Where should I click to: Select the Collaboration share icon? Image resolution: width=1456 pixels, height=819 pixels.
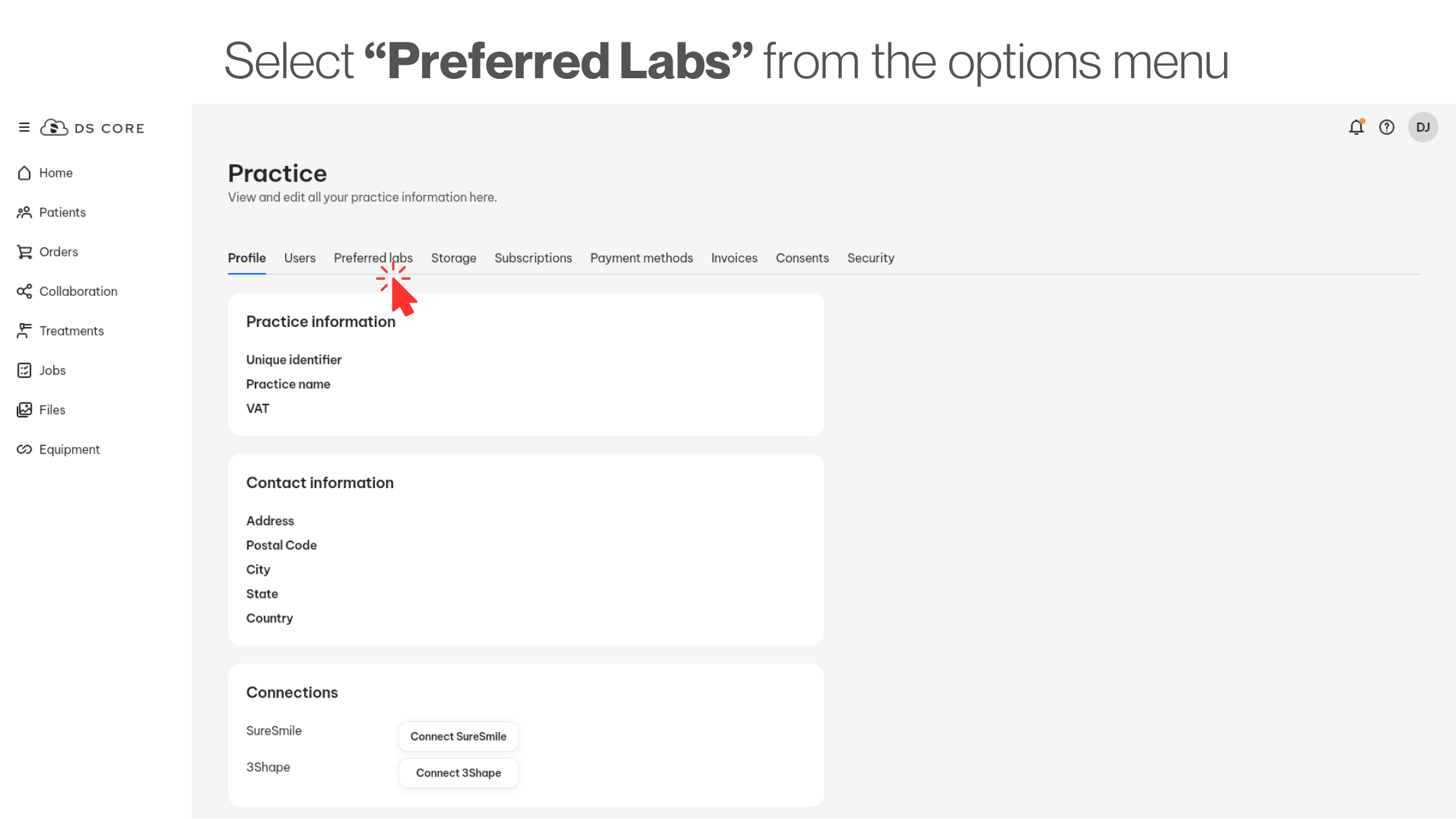tap(24, 291)
